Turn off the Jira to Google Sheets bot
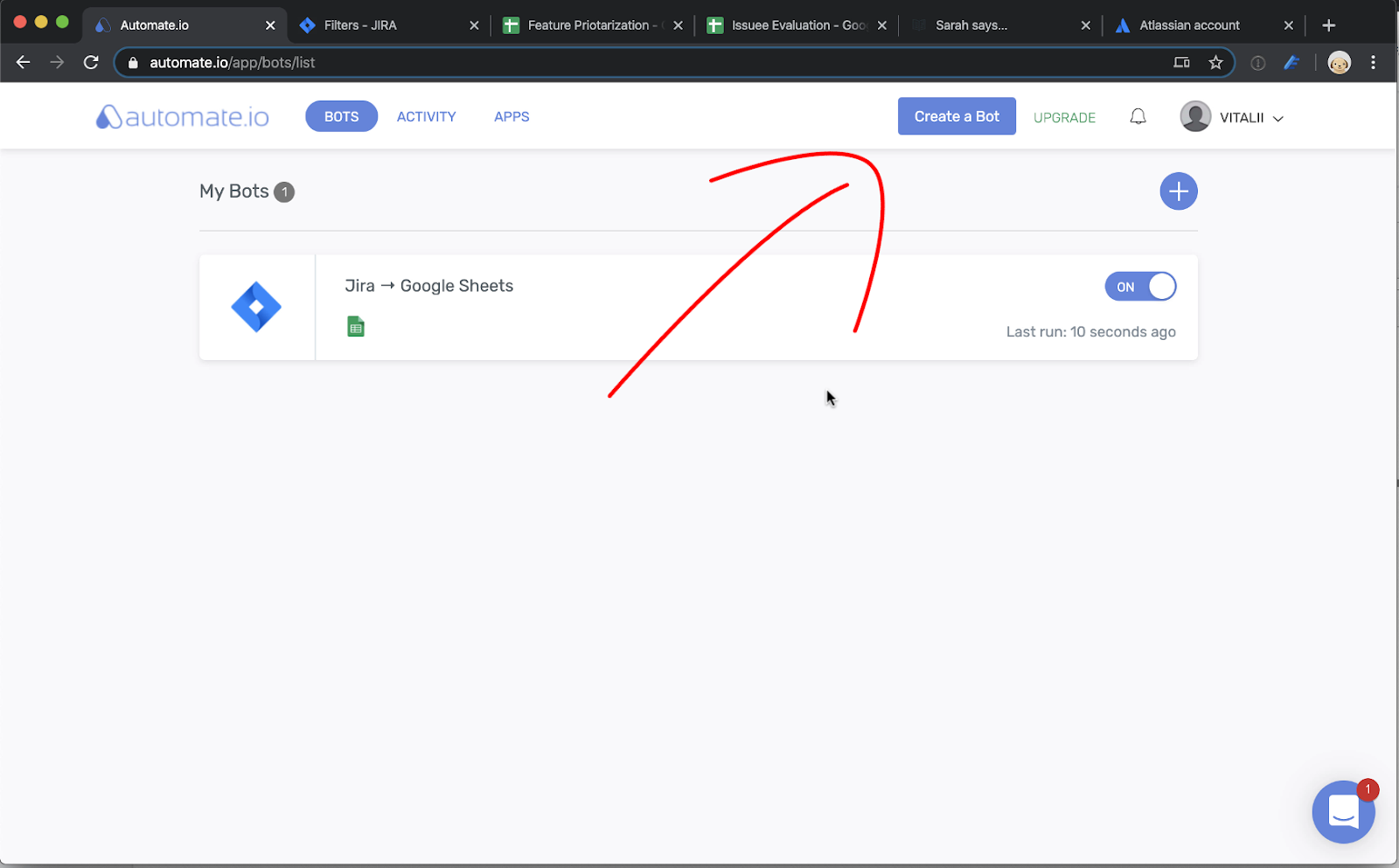The image size is (1399, 868). (x=1140, y=287)
